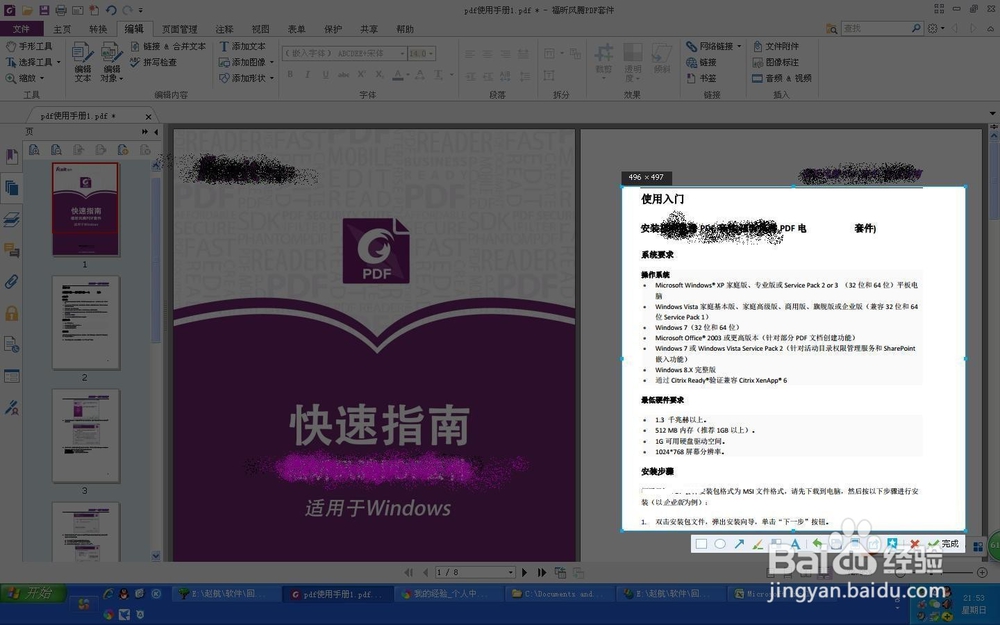Open the 文件 menu
The image size is (1000, 625).
click(22, 29)
